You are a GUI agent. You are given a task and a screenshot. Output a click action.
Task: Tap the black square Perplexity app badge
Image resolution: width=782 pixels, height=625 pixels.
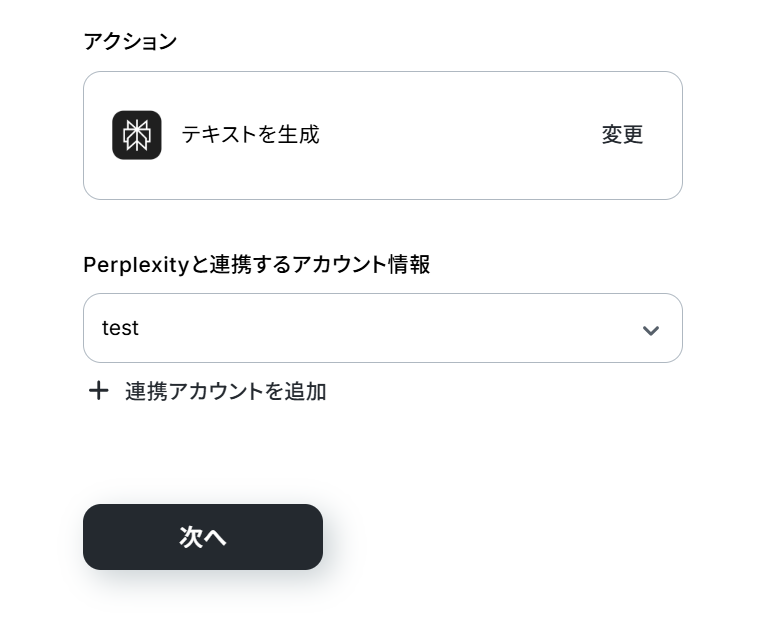[x=137, y=135]
